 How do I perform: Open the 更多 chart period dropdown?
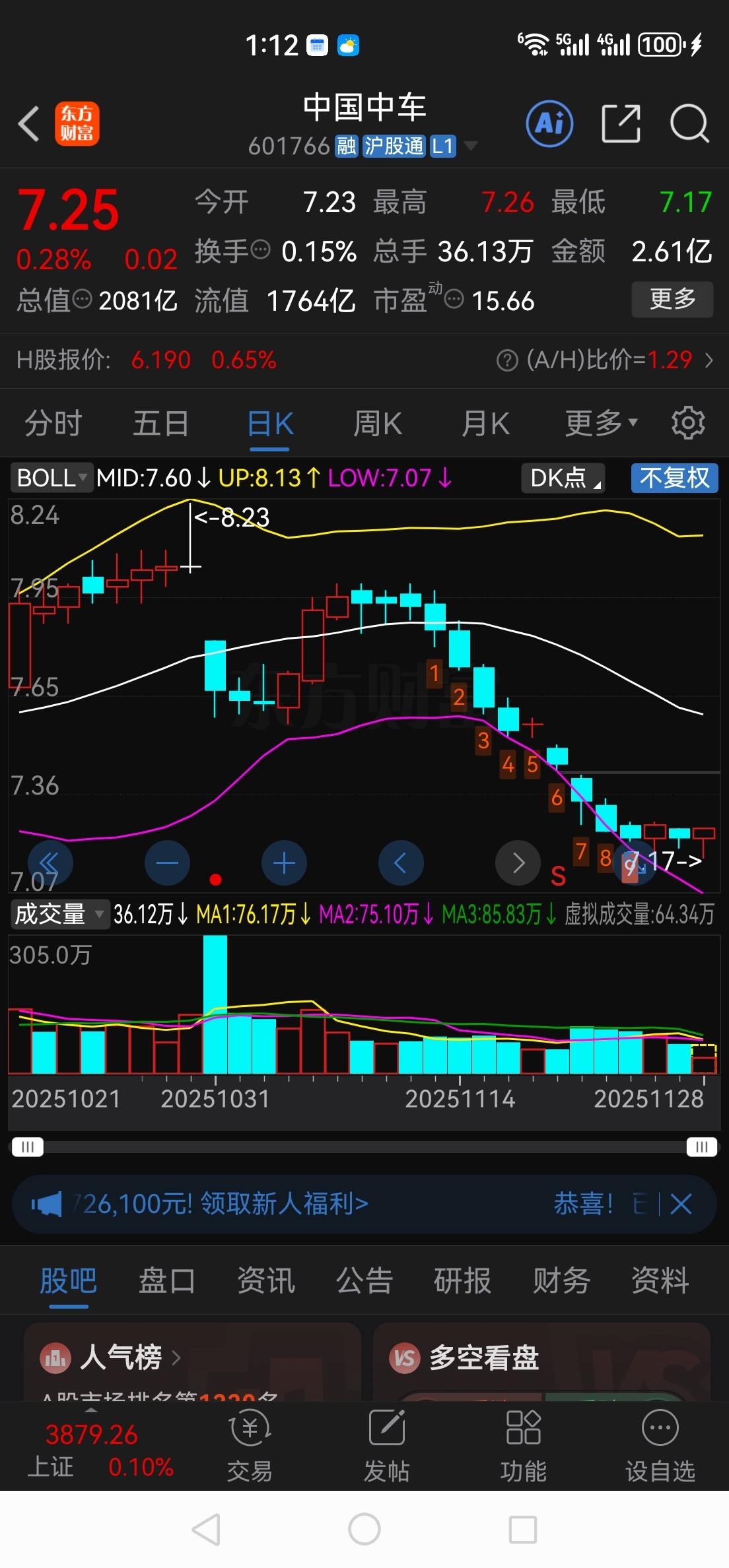tap(602, 423)
